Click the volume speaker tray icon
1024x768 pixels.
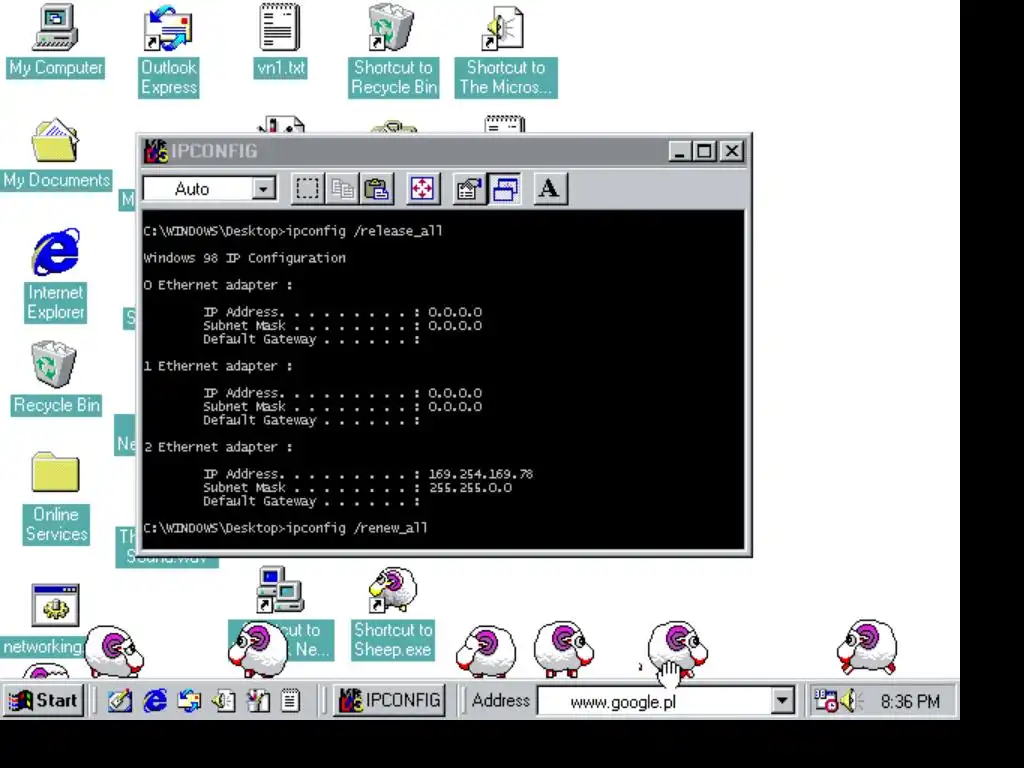pos(851,701)
